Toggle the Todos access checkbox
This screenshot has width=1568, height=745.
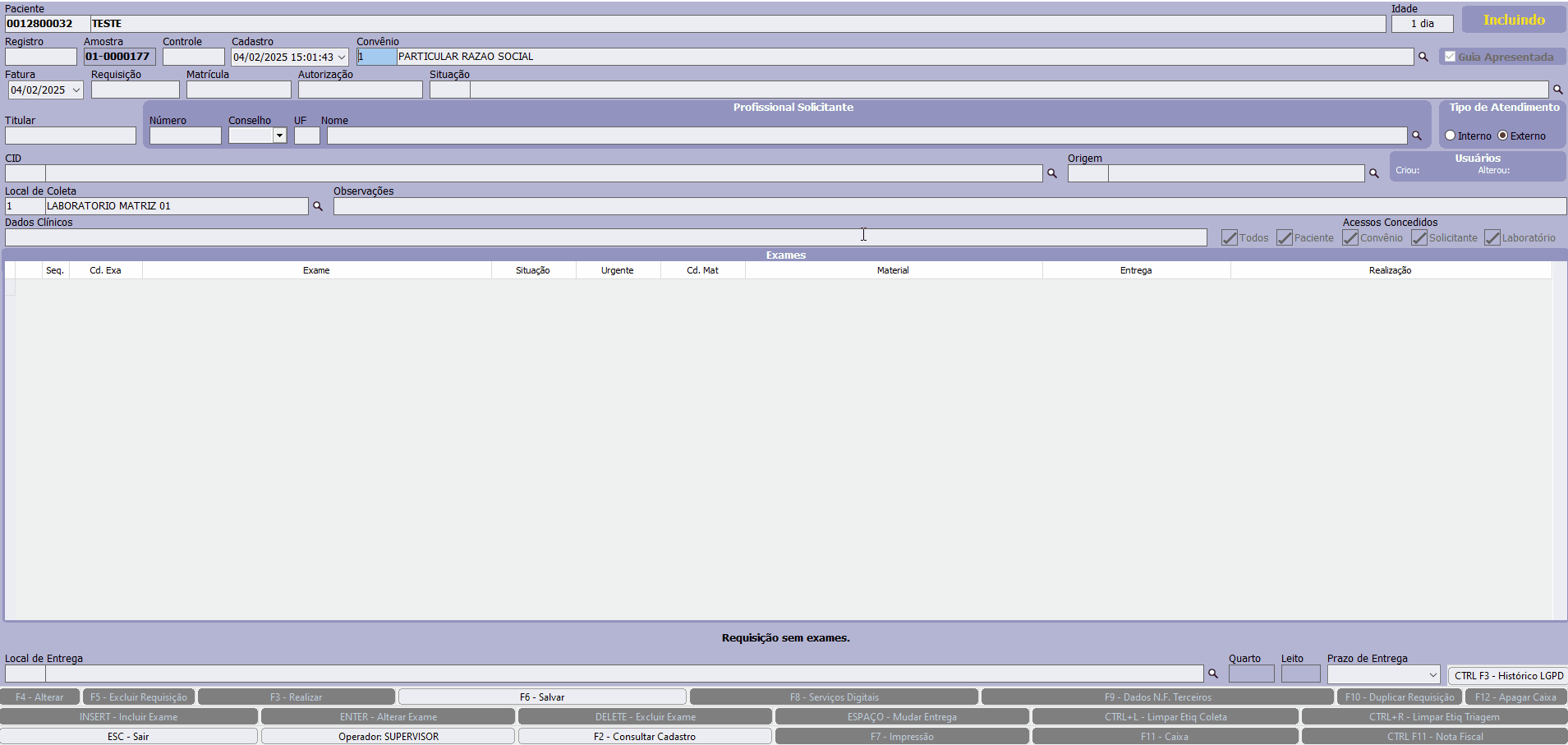(1230, 238)
